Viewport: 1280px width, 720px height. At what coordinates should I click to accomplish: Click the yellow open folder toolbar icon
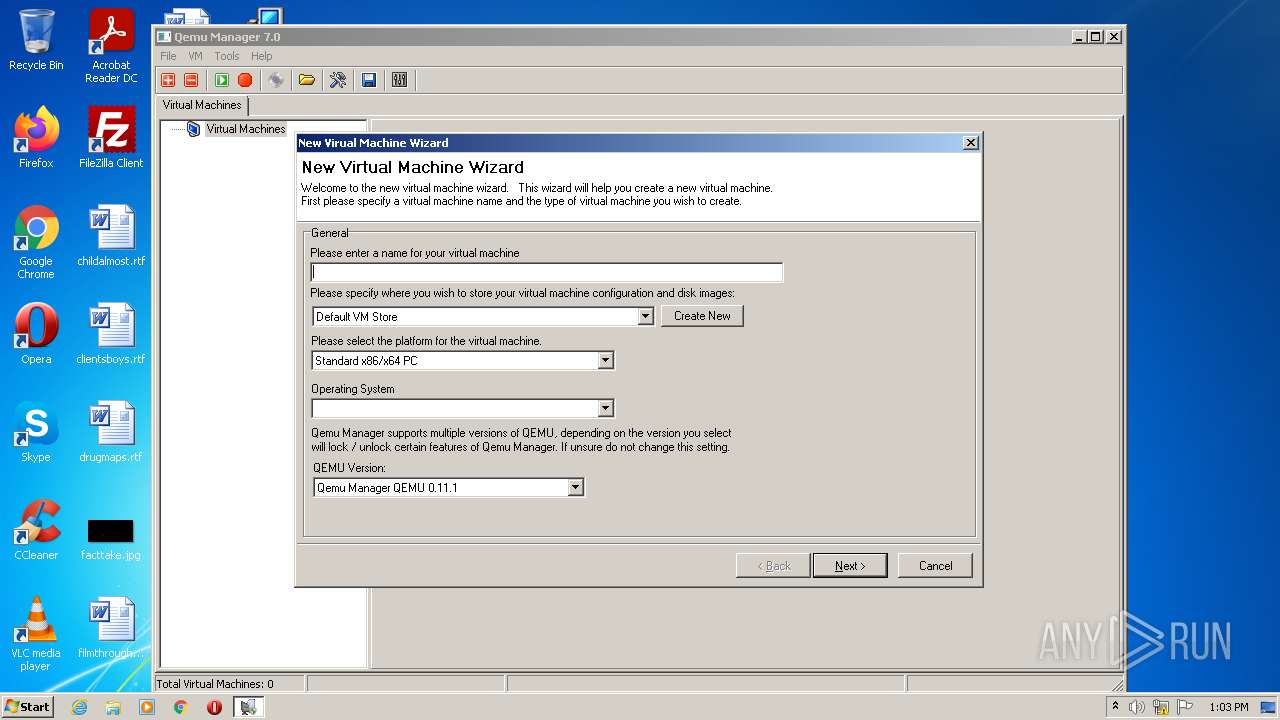tap(307, 80)
